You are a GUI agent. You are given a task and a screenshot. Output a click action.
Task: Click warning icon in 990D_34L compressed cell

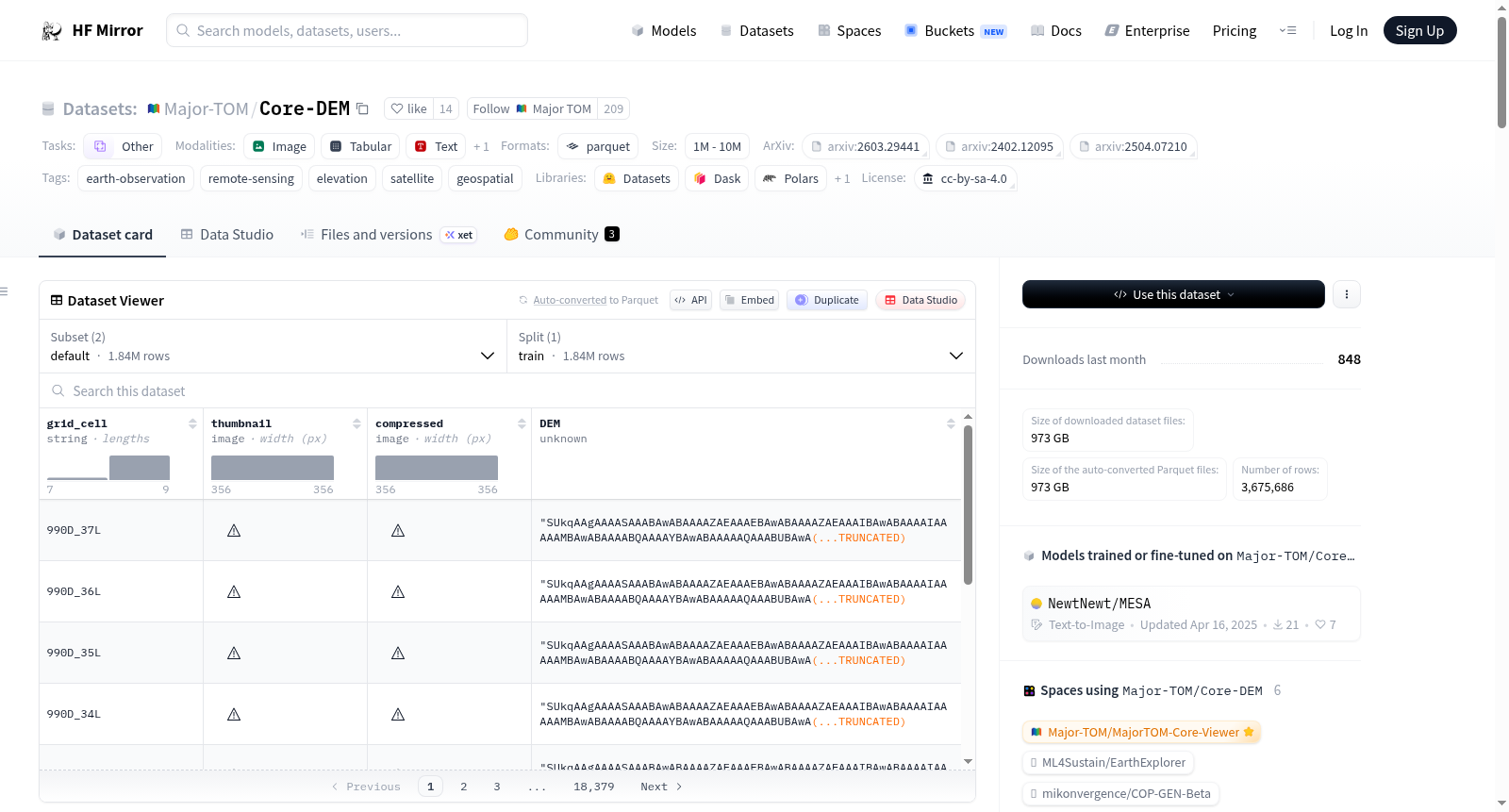pos(398,714)
